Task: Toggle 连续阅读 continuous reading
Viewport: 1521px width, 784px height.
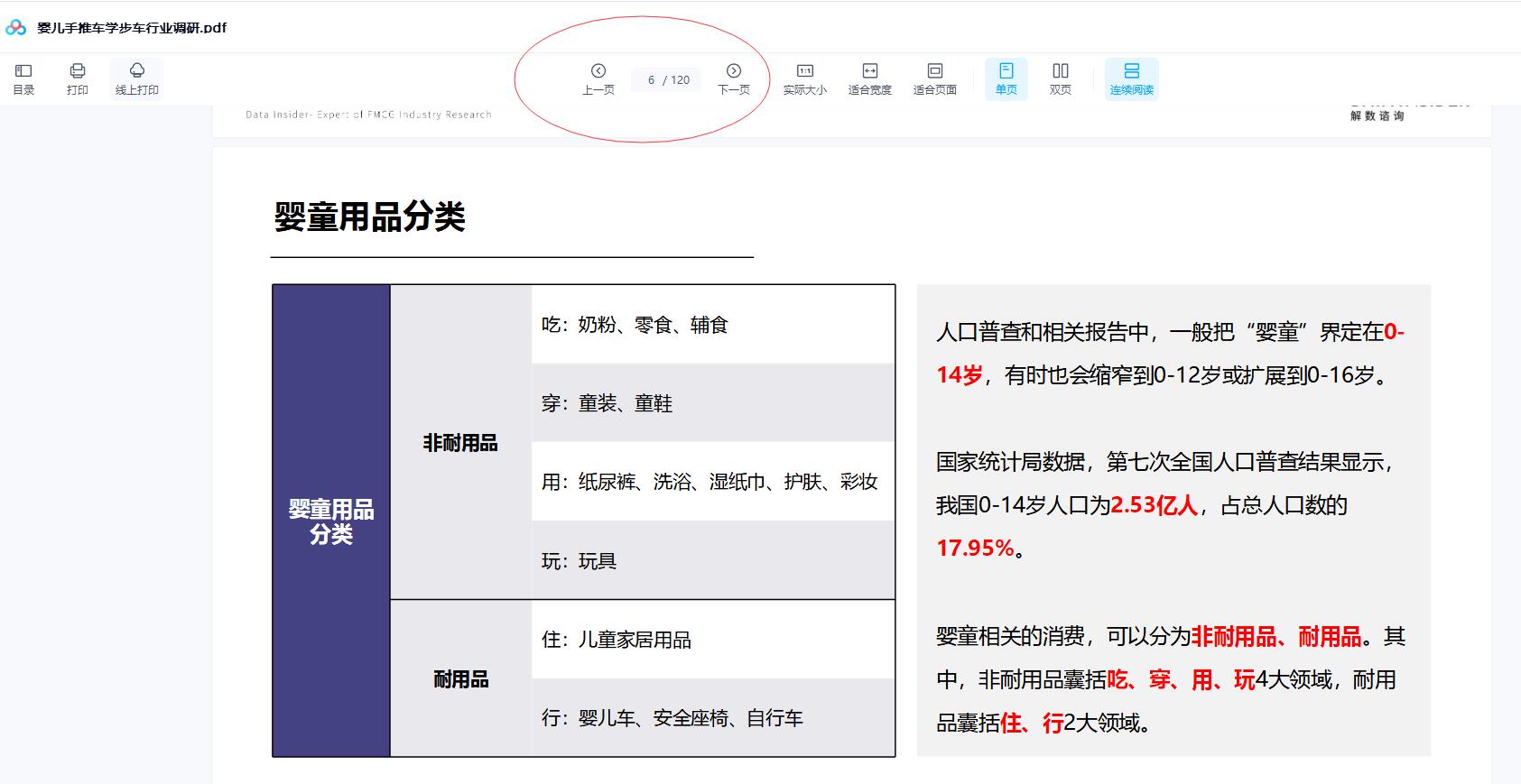Action: tap(1131, 78)
